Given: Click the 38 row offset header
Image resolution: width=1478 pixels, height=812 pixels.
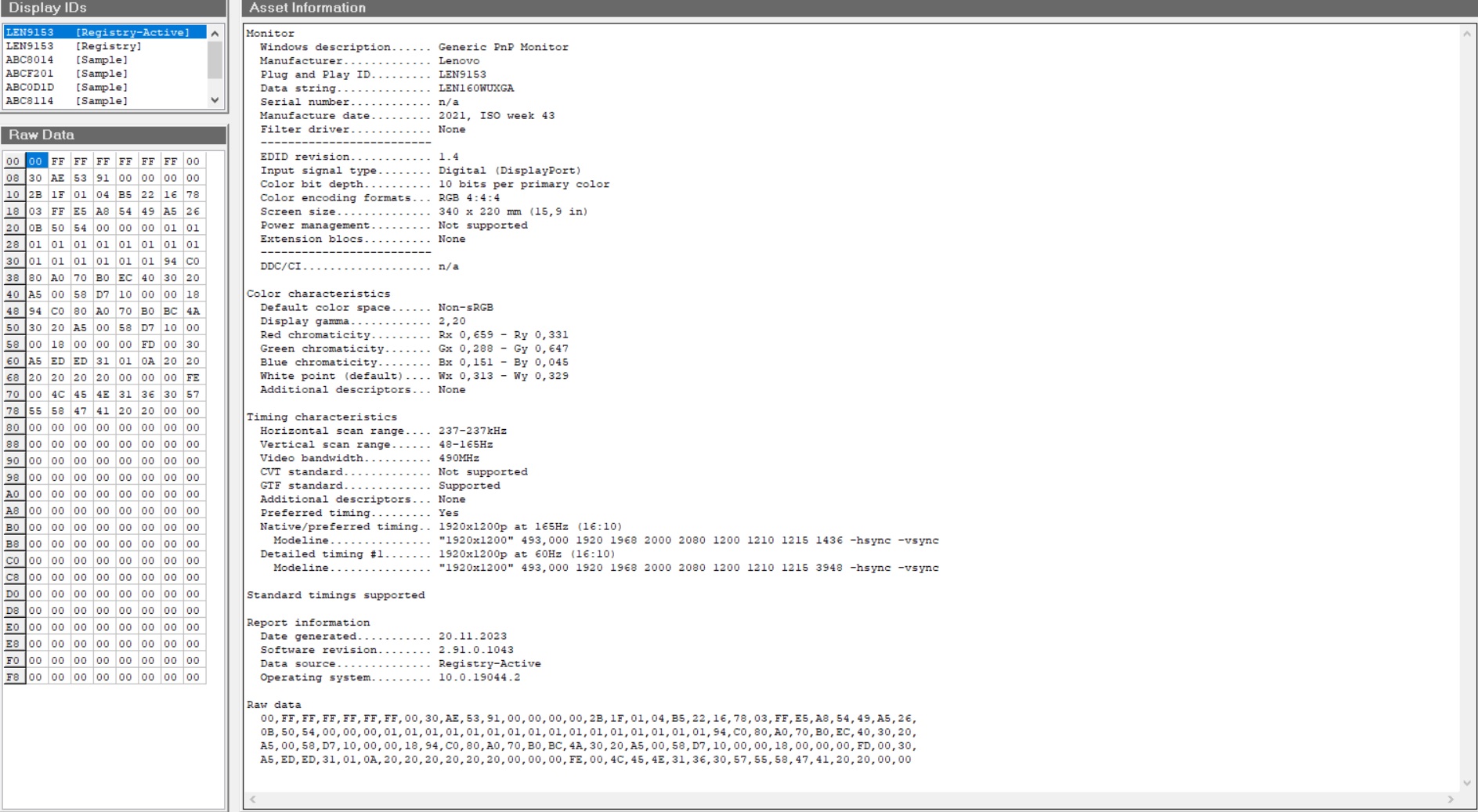Looking at the screenshot, I should [13, 278].
